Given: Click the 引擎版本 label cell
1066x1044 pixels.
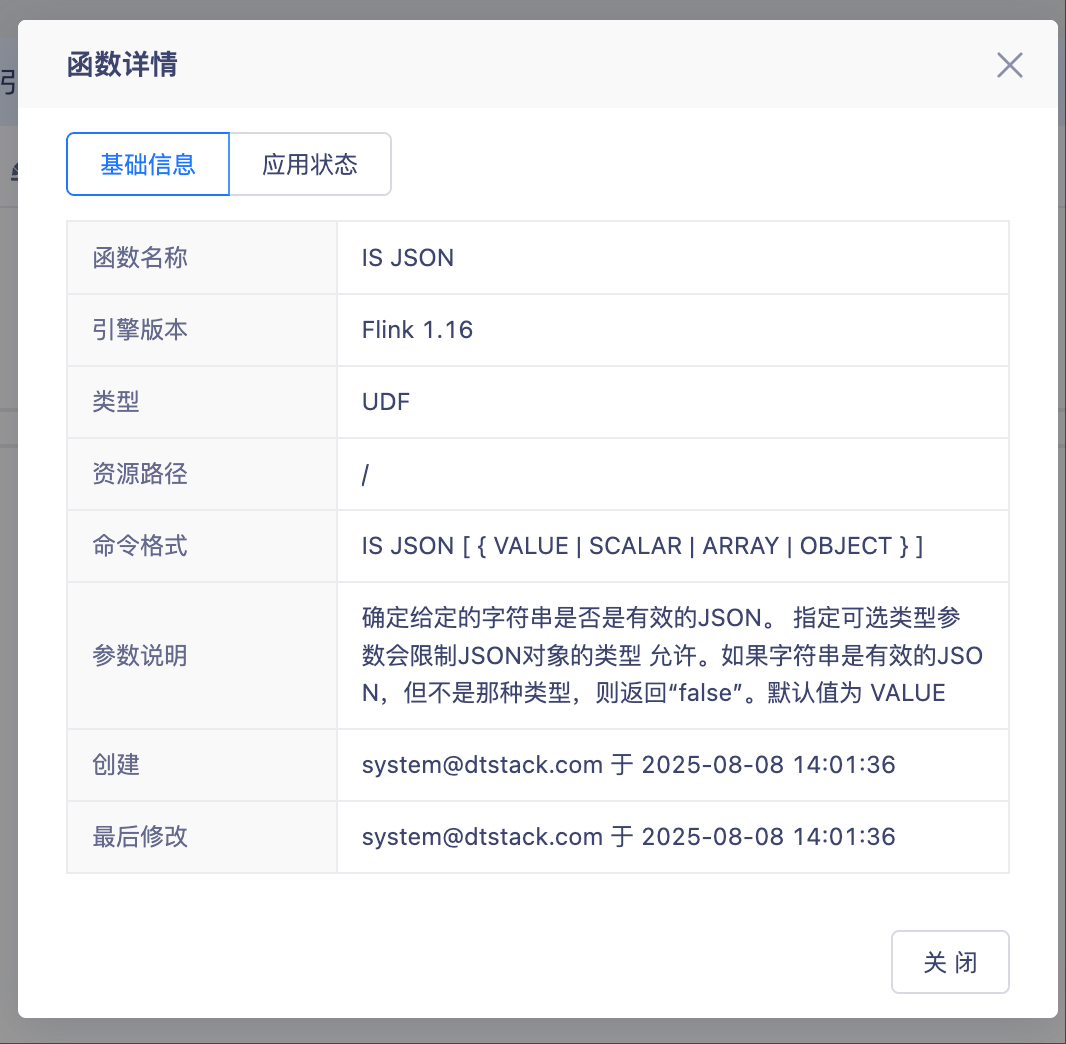Looking at the screenshot, I should [140, 330].
